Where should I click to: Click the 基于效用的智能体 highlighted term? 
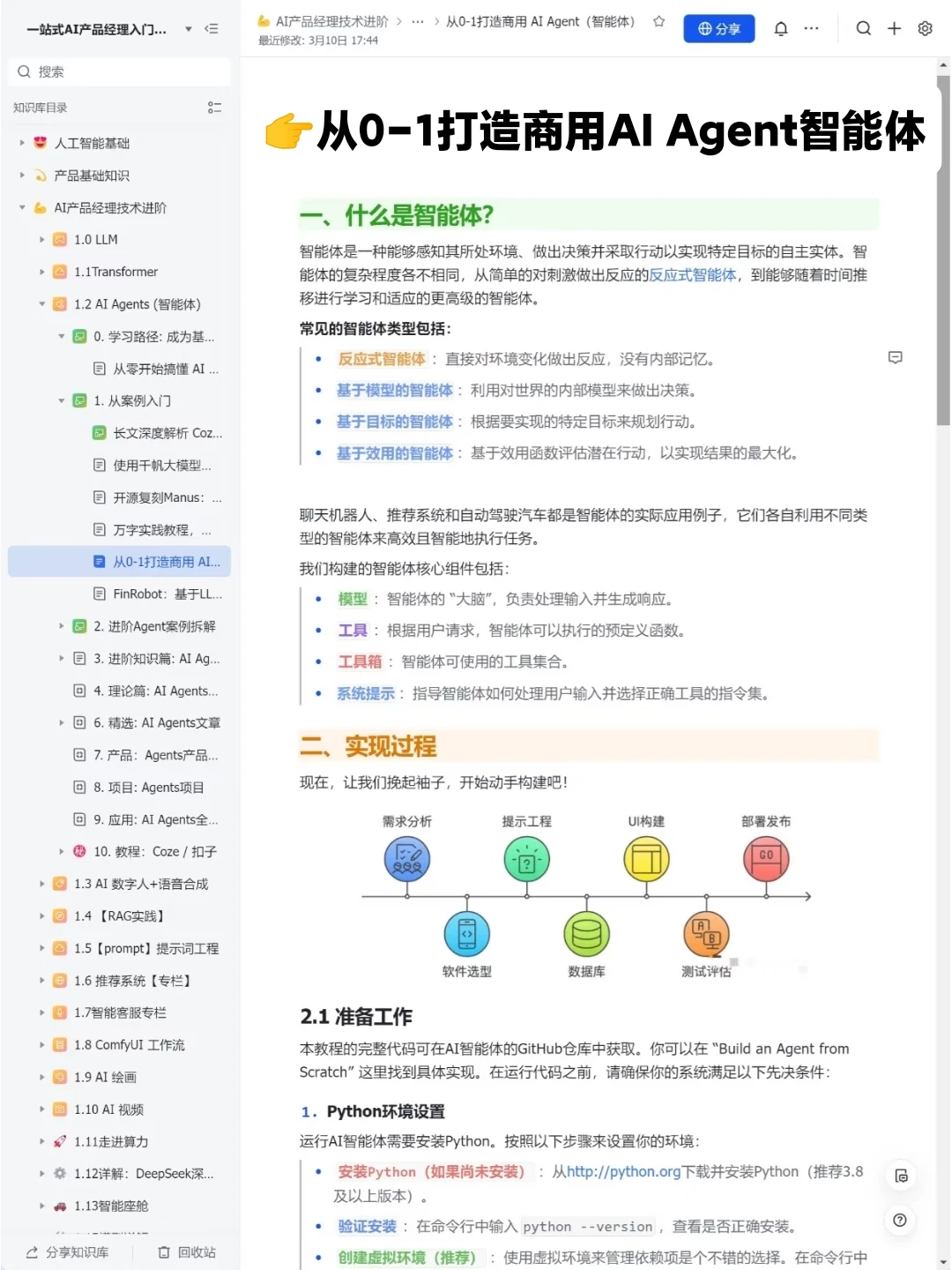(395, 453)
